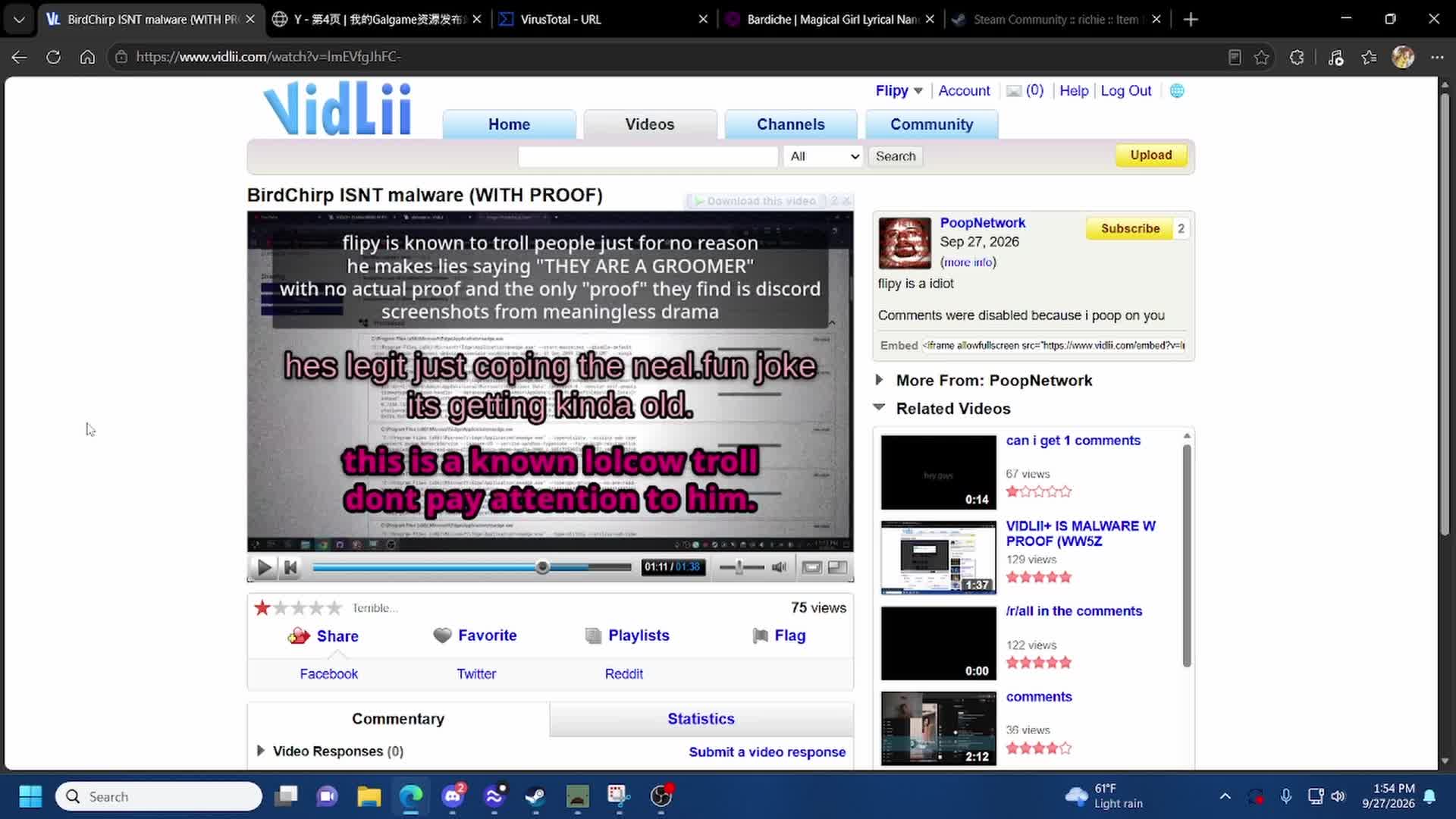Toggle the player fullscreen icon
The height and width of the screenshot is (819, 1456).
(x=837, y=567)
